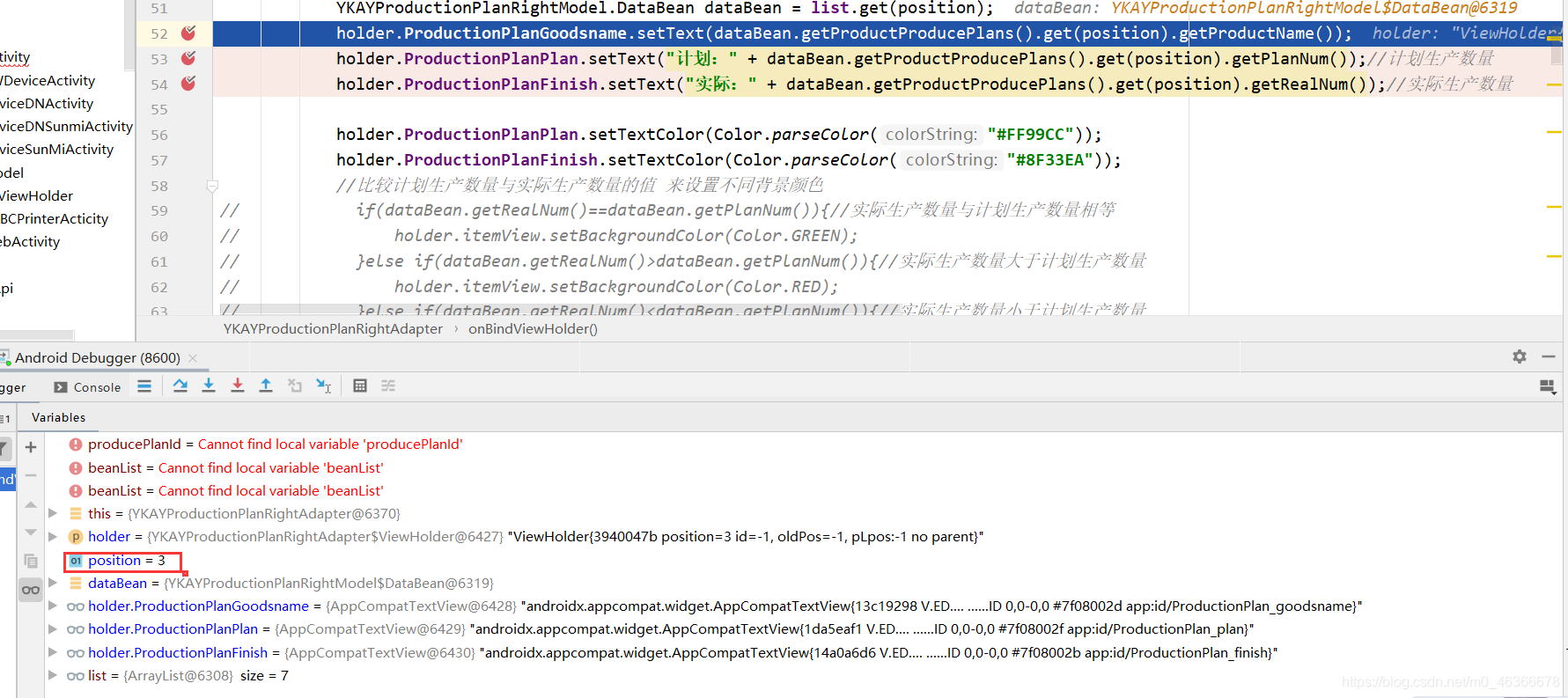This screenshot has height=698, width=1568.
Task: Click the project tree horizontal scrollbar
Action: coord(37,335)
